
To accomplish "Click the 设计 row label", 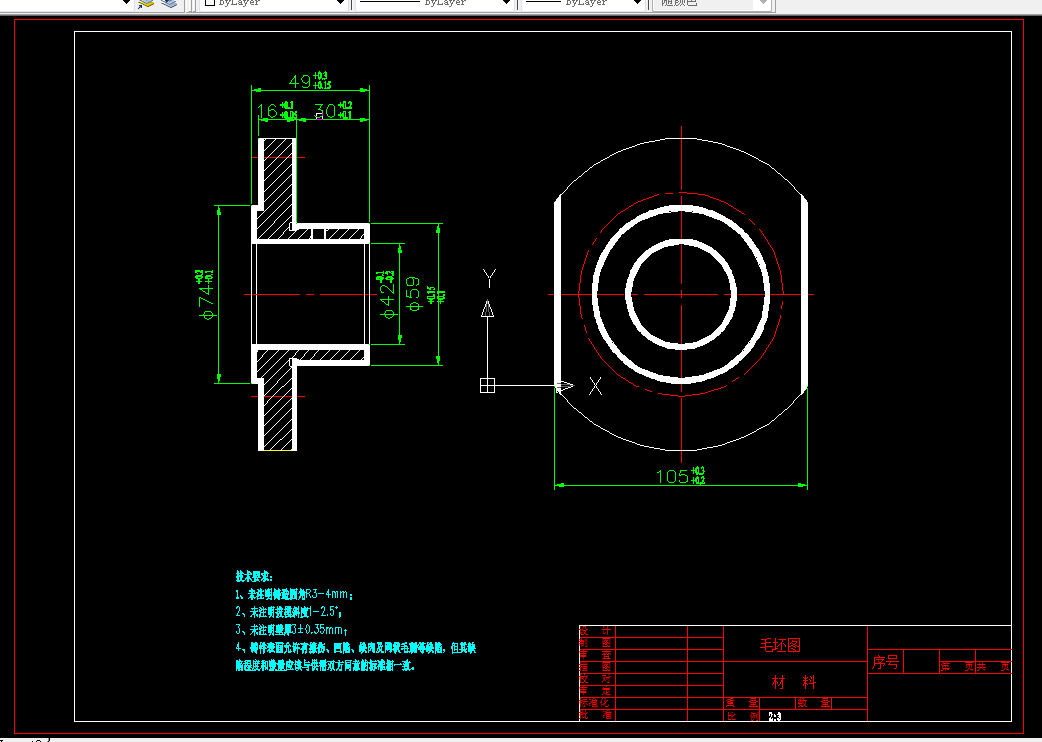I will [596, 631].
